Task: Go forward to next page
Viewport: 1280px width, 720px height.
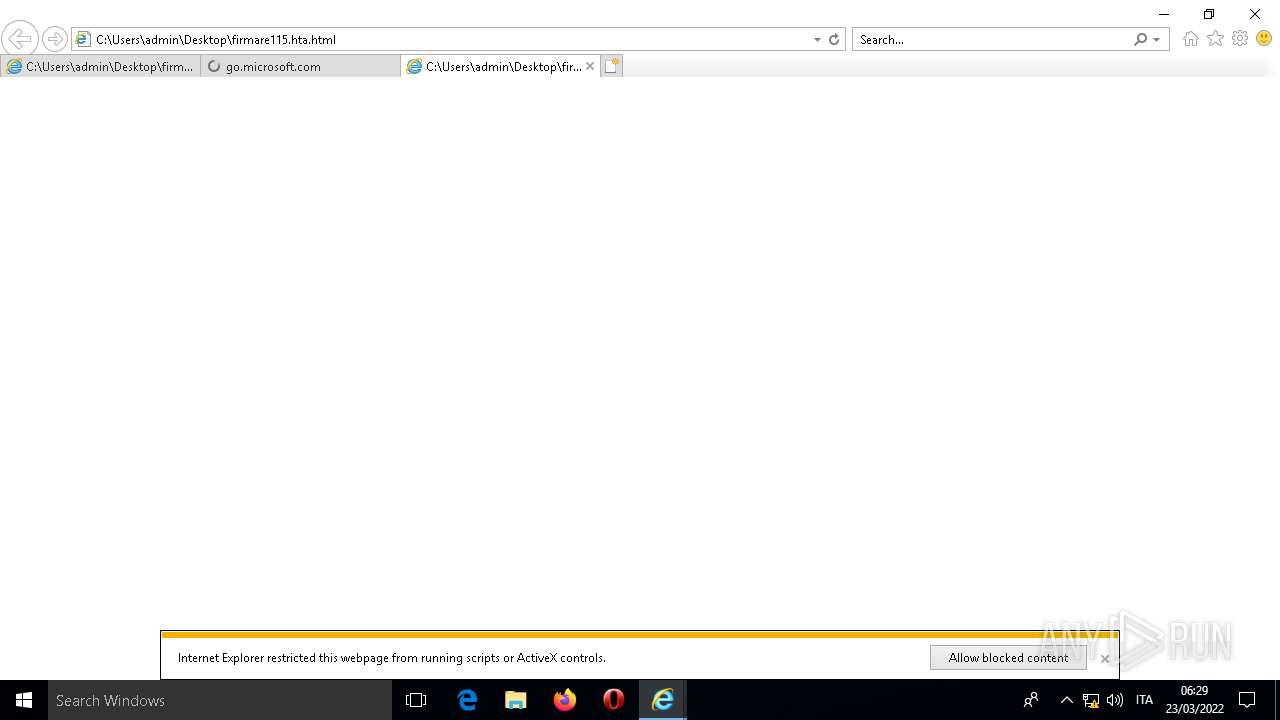Action: 55,39
